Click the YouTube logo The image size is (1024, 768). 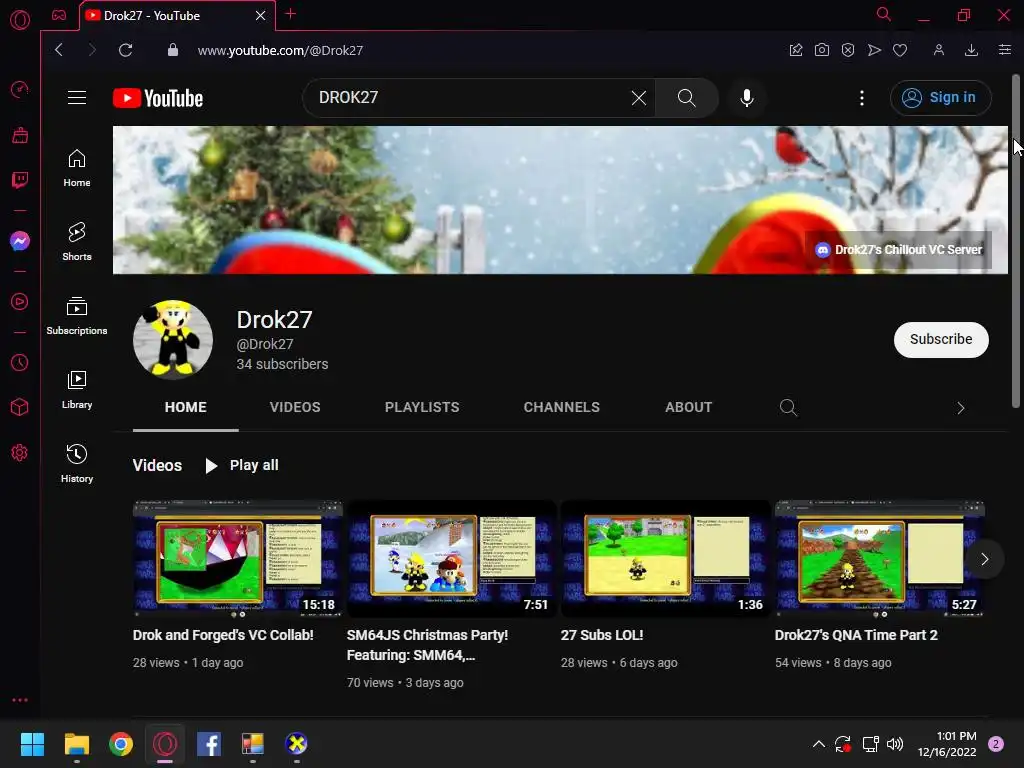158,98
